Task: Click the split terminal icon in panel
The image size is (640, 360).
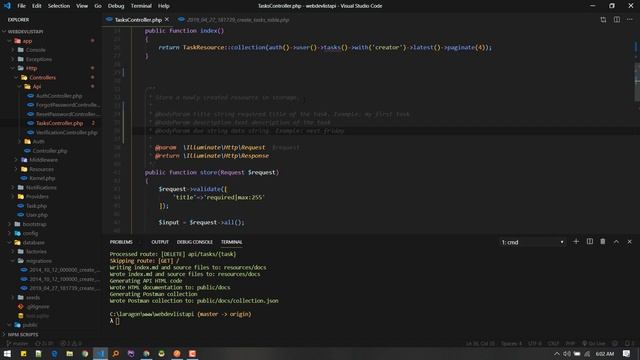Action: tap(590, 242)
